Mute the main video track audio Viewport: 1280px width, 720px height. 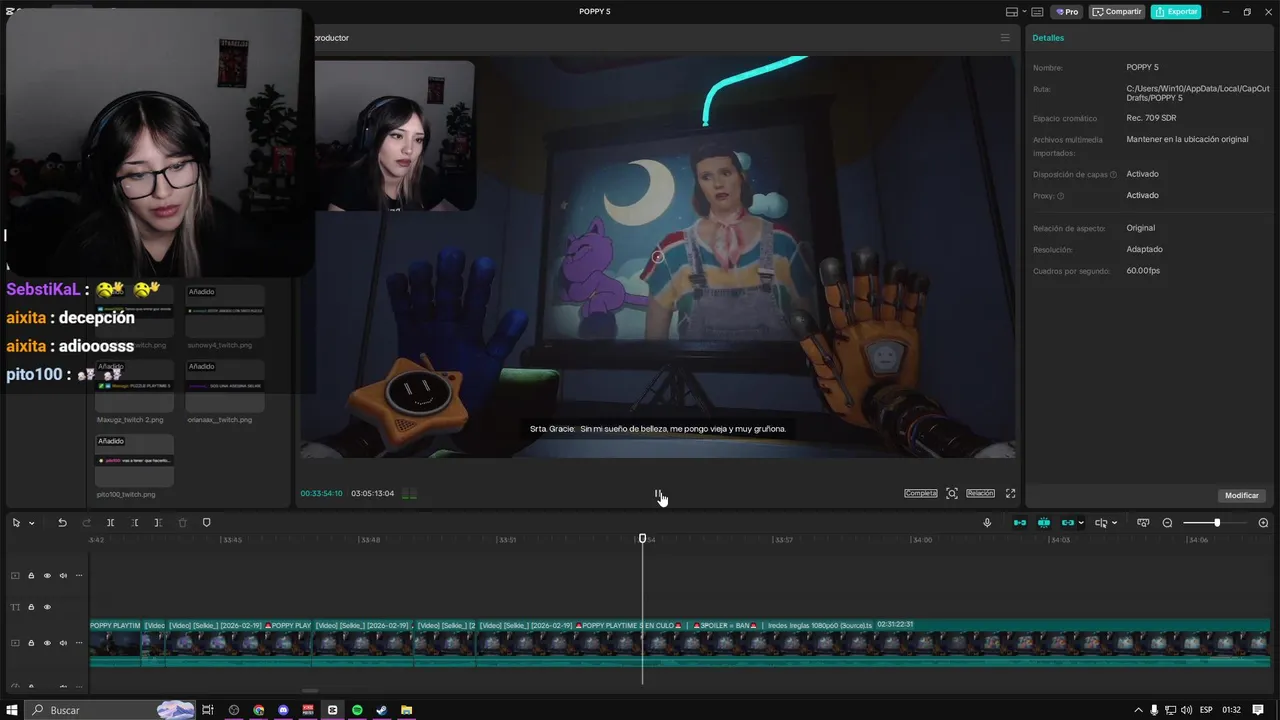coord(63,643)
